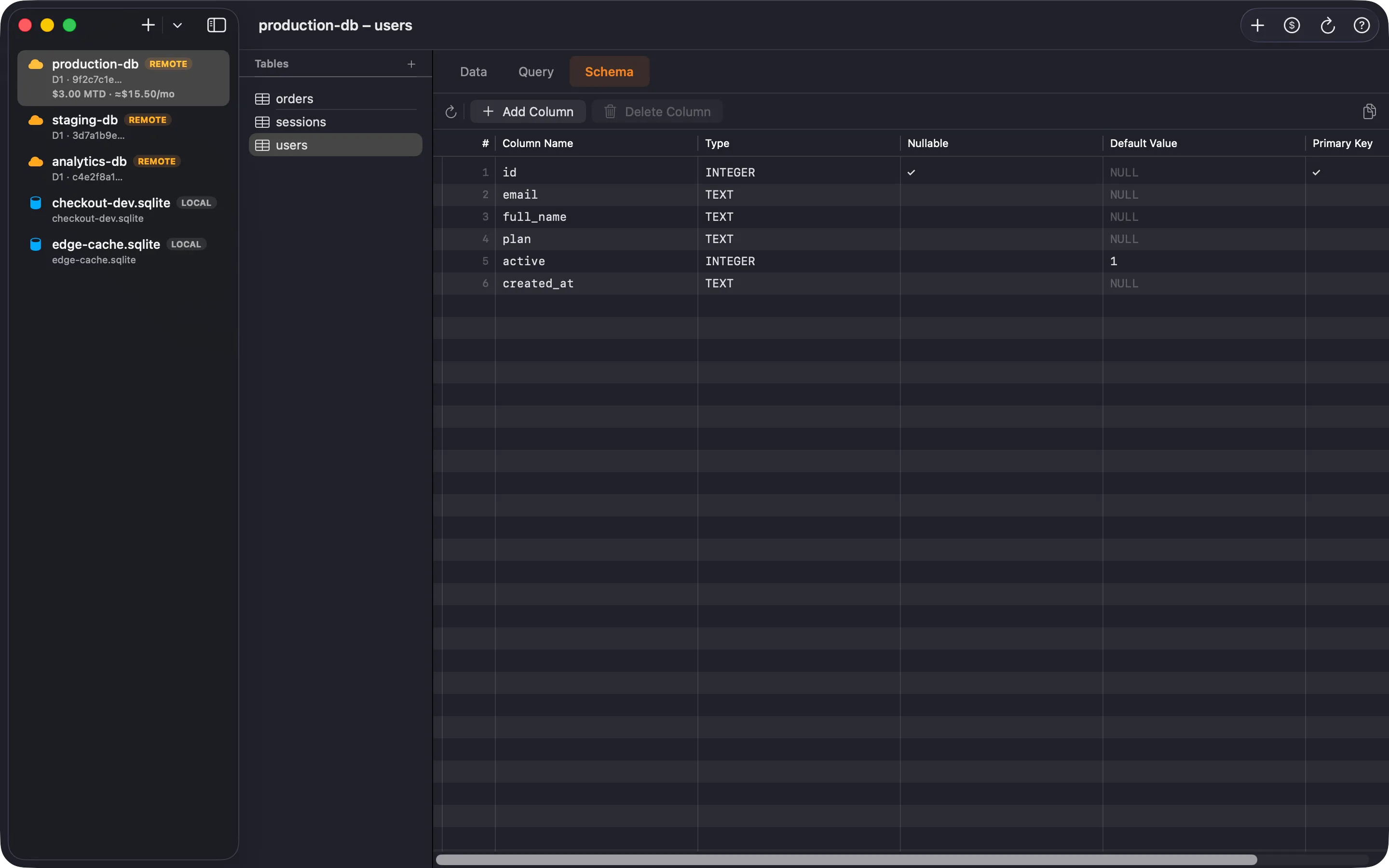Open edge-cache.sqlite local database

[x=123, y=251]
